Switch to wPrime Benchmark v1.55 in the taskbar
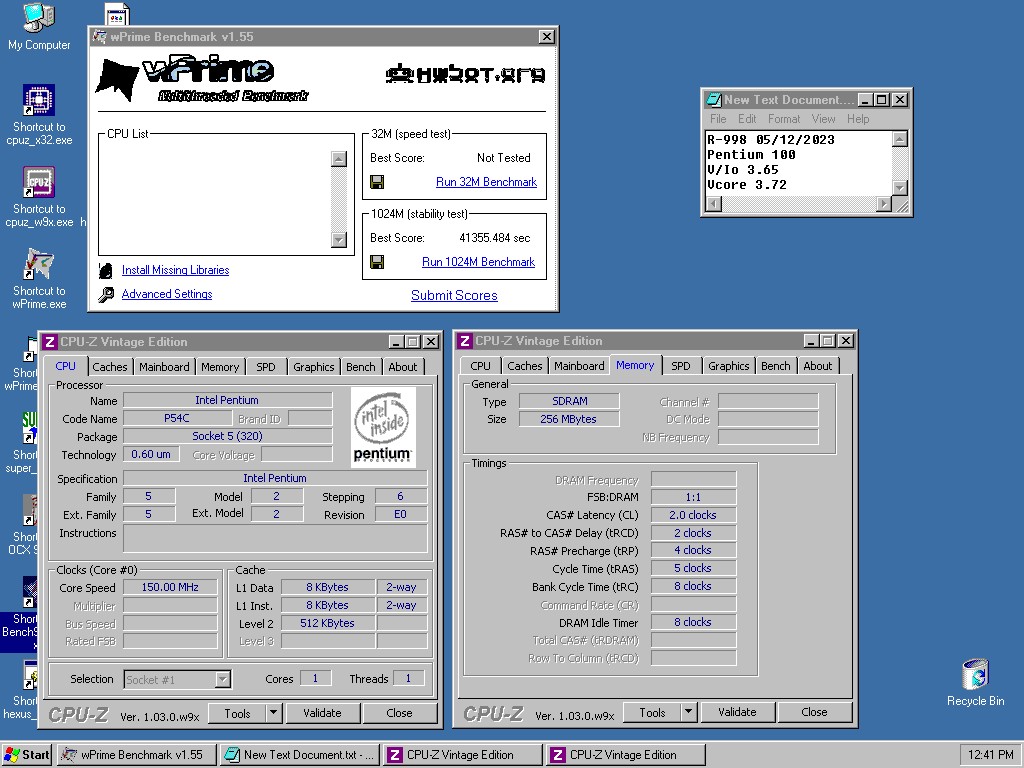This screenshot has width=1024, height=768. pyautogui.click(x=136, y=755)
